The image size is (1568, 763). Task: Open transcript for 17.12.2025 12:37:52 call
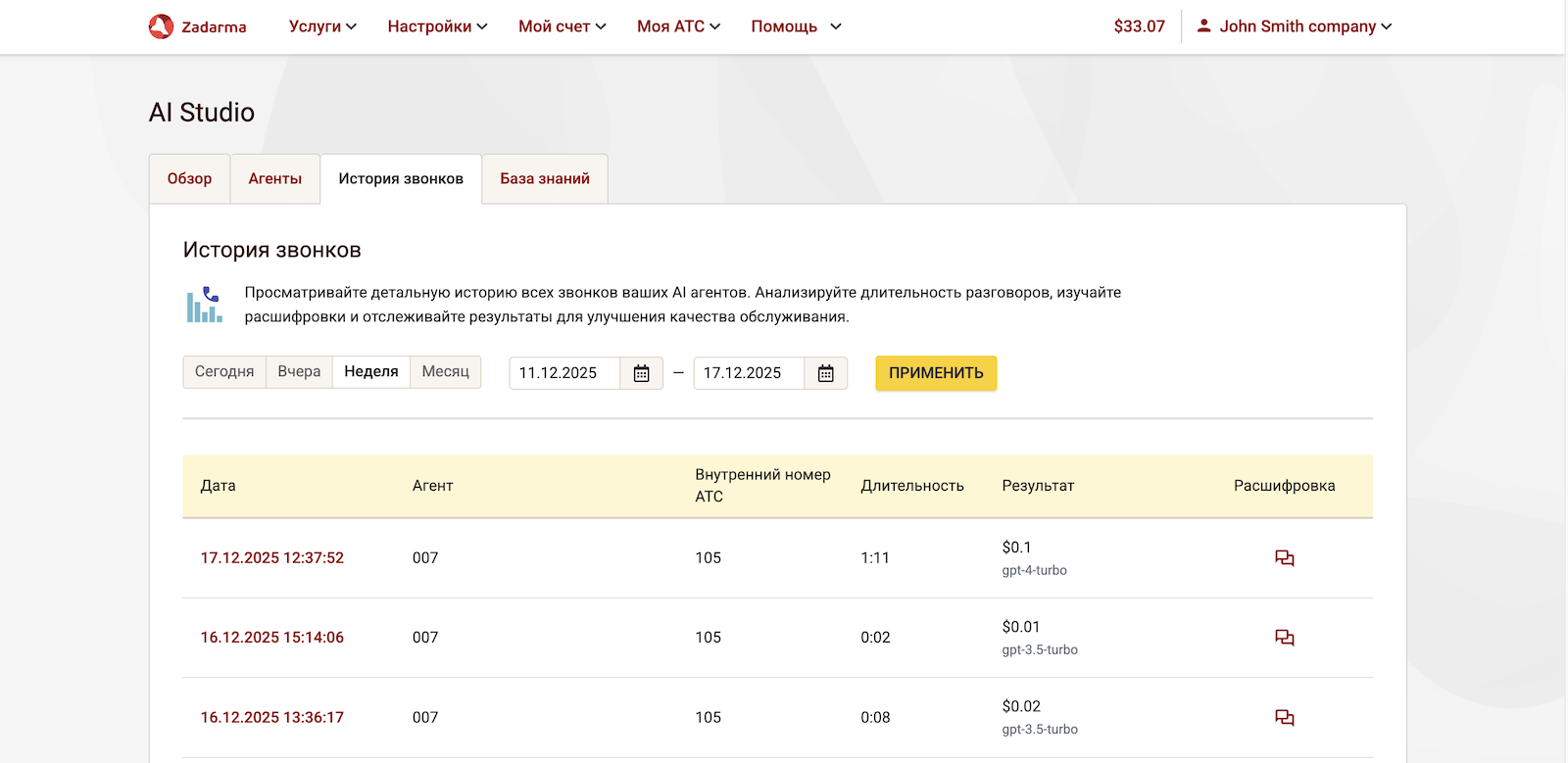[1284, 558]
